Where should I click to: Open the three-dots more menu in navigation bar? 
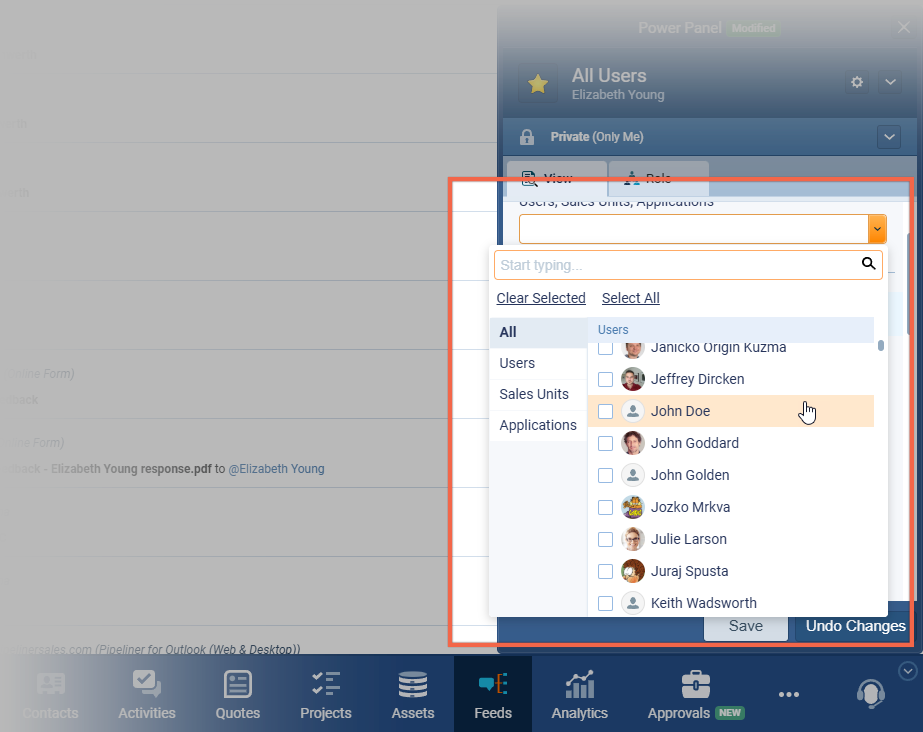point(789,695)
